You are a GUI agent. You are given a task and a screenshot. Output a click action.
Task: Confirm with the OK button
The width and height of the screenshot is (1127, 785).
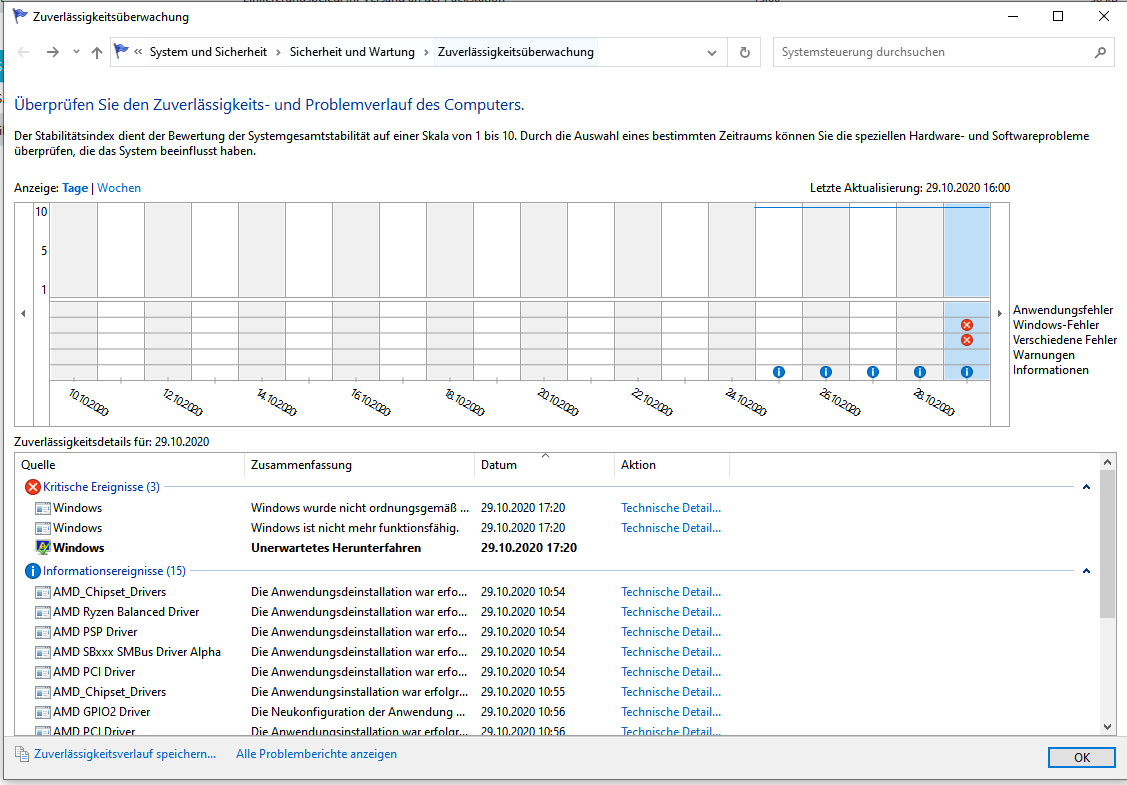click(1082, 758)
